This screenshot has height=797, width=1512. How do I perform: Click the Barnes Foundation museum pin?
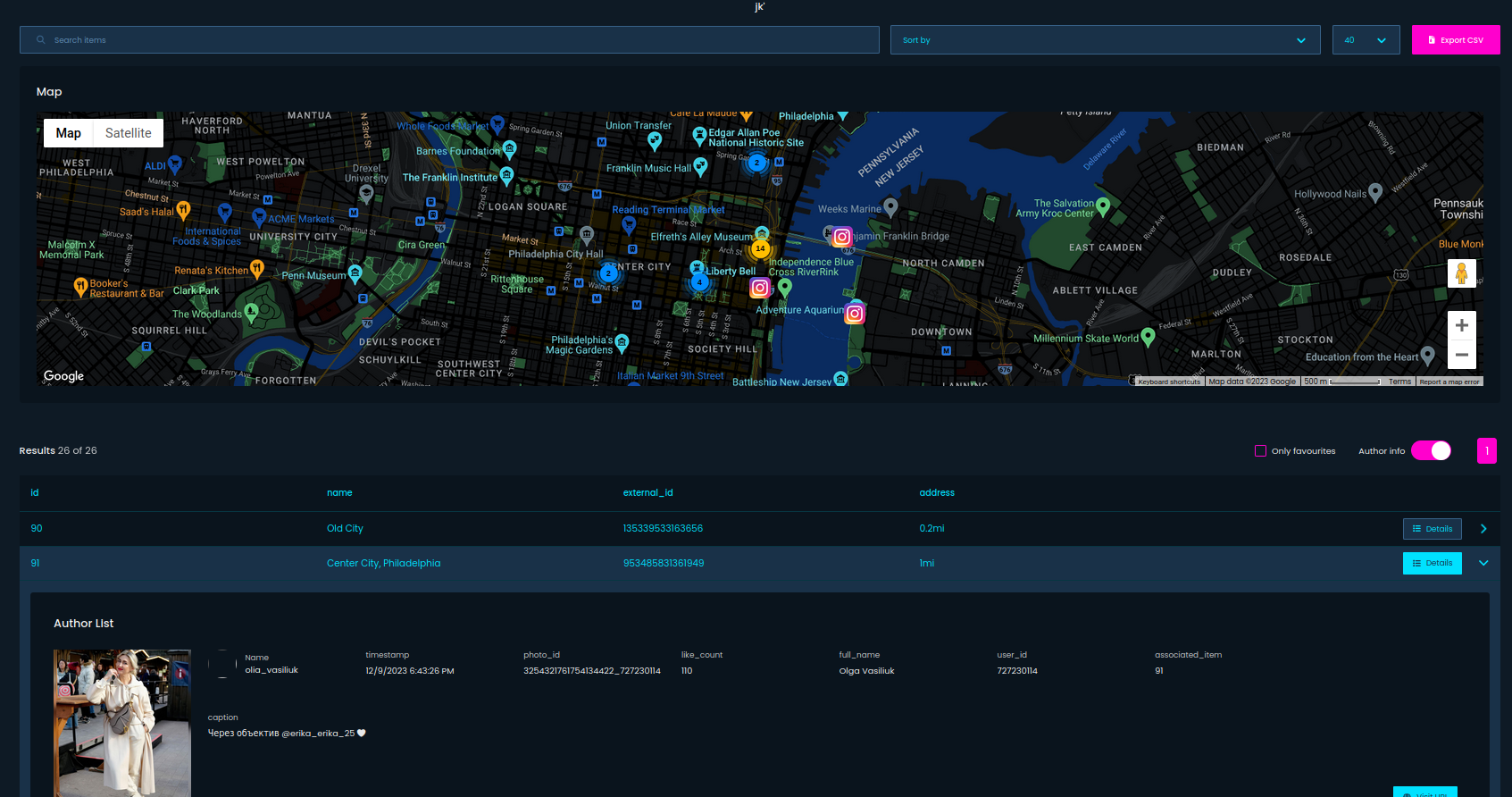tap(508, 149)
